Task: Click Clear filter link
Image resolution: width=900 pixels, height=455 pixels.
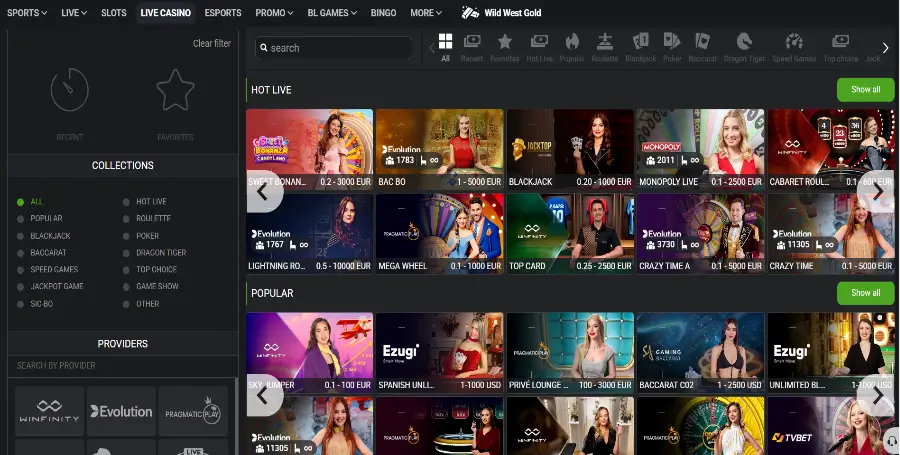Action: click(x=212, y=44)
